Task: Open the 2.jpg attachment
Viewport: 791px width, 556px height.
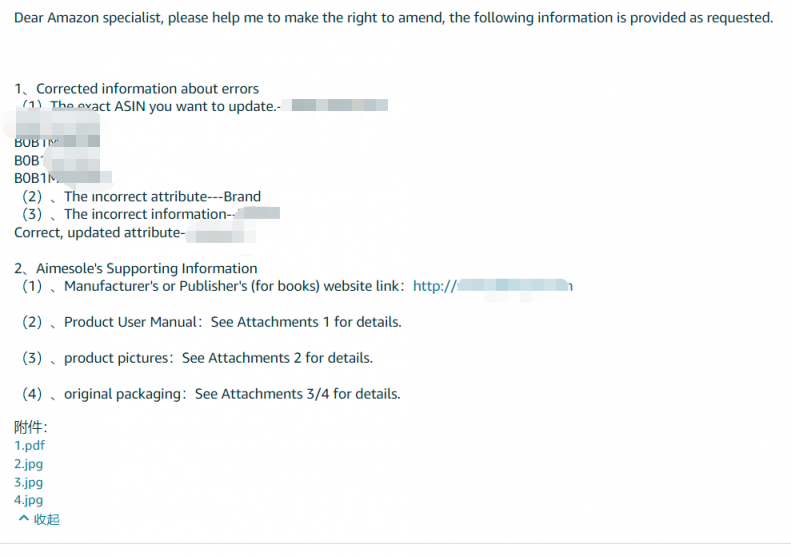Action: (28, 464)
